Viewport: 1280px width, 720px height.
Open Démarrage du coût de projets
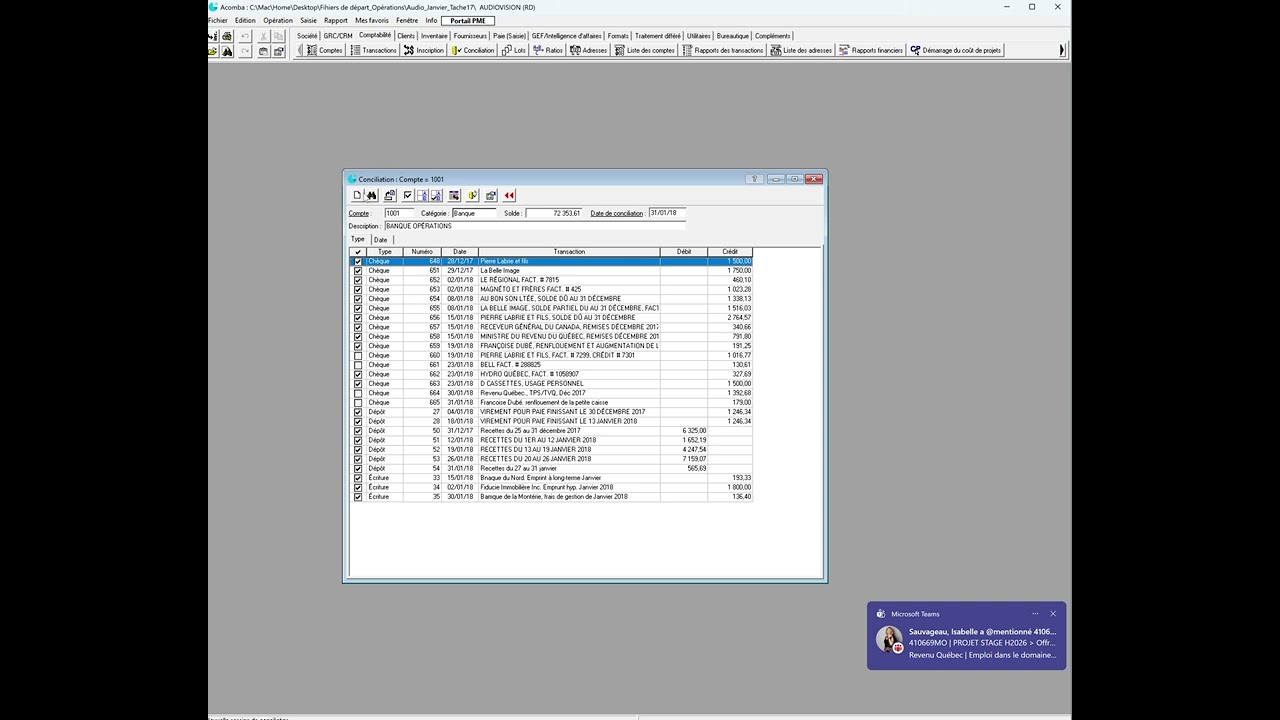coord(956,50)
